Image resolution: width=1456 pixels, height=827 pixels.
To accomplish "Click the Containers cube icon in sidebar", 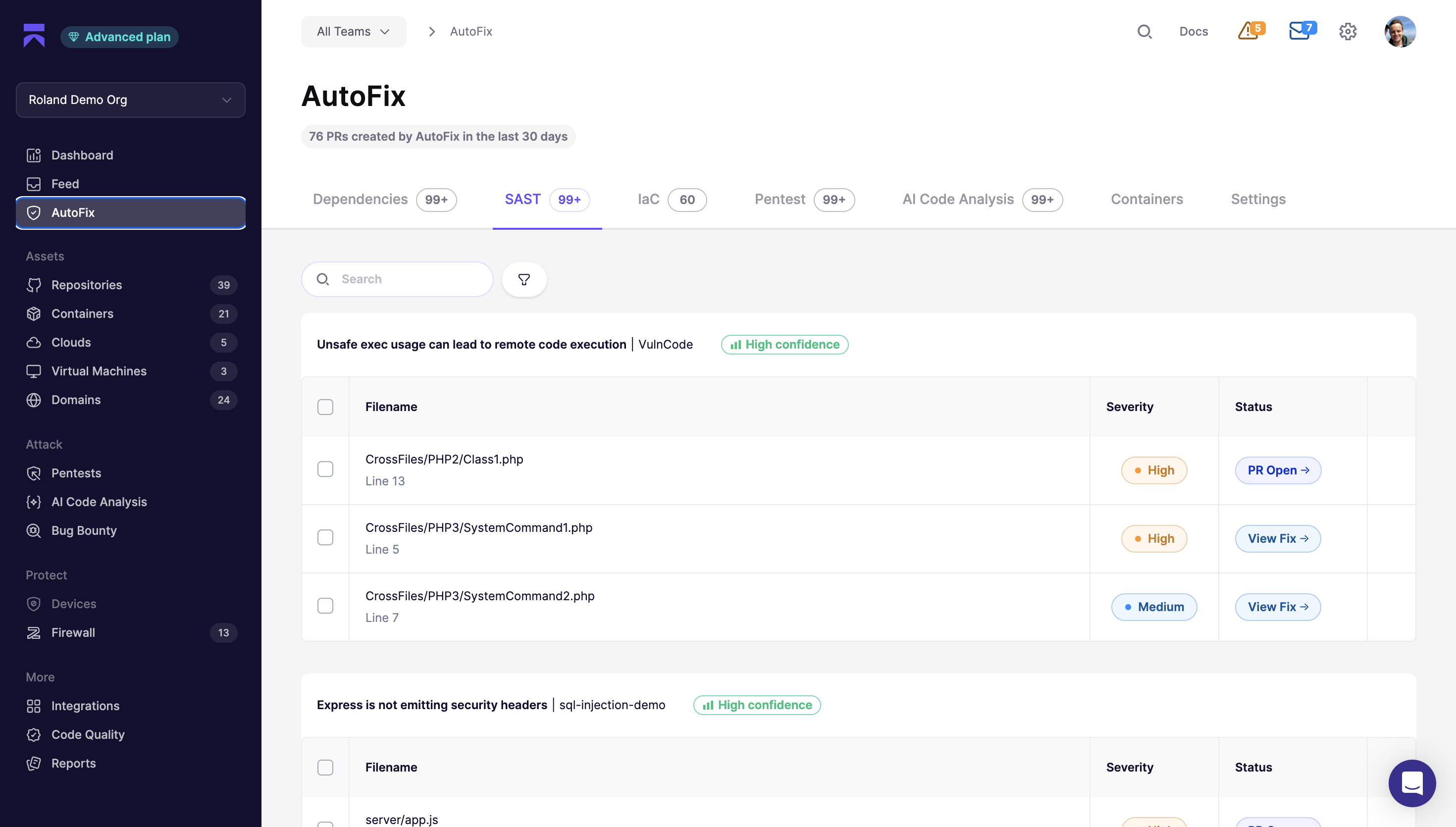I will [x=34, y=313].
